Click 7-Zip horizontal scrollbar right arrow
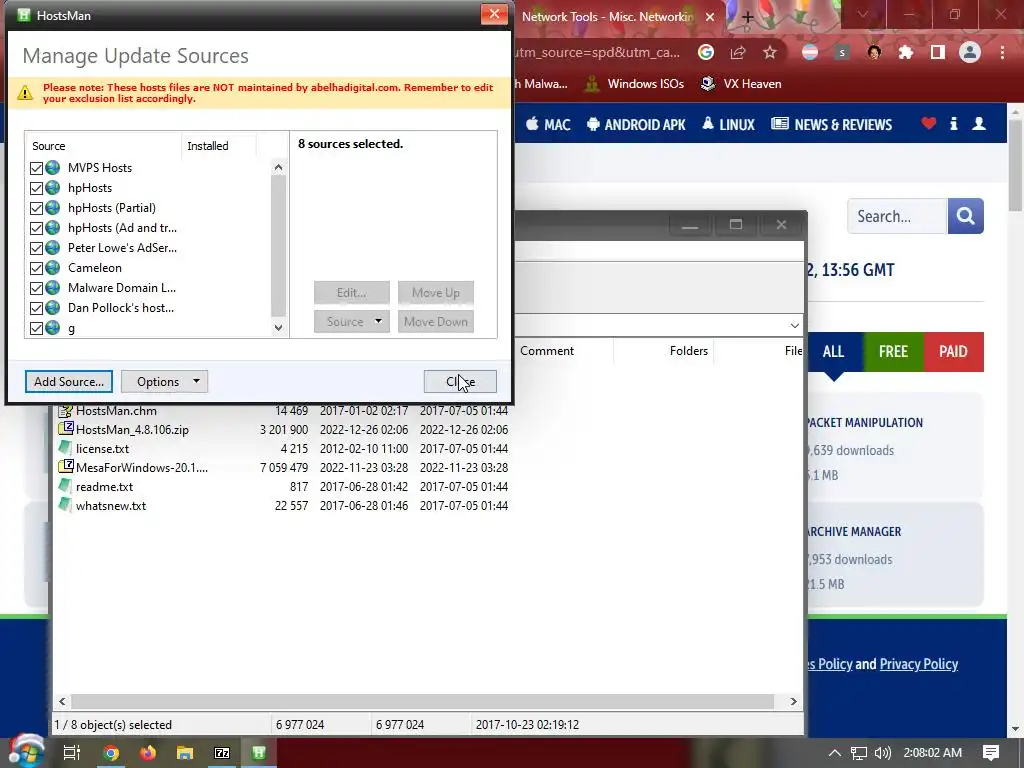Viewport: 1024px width, 768px height. 793,701
